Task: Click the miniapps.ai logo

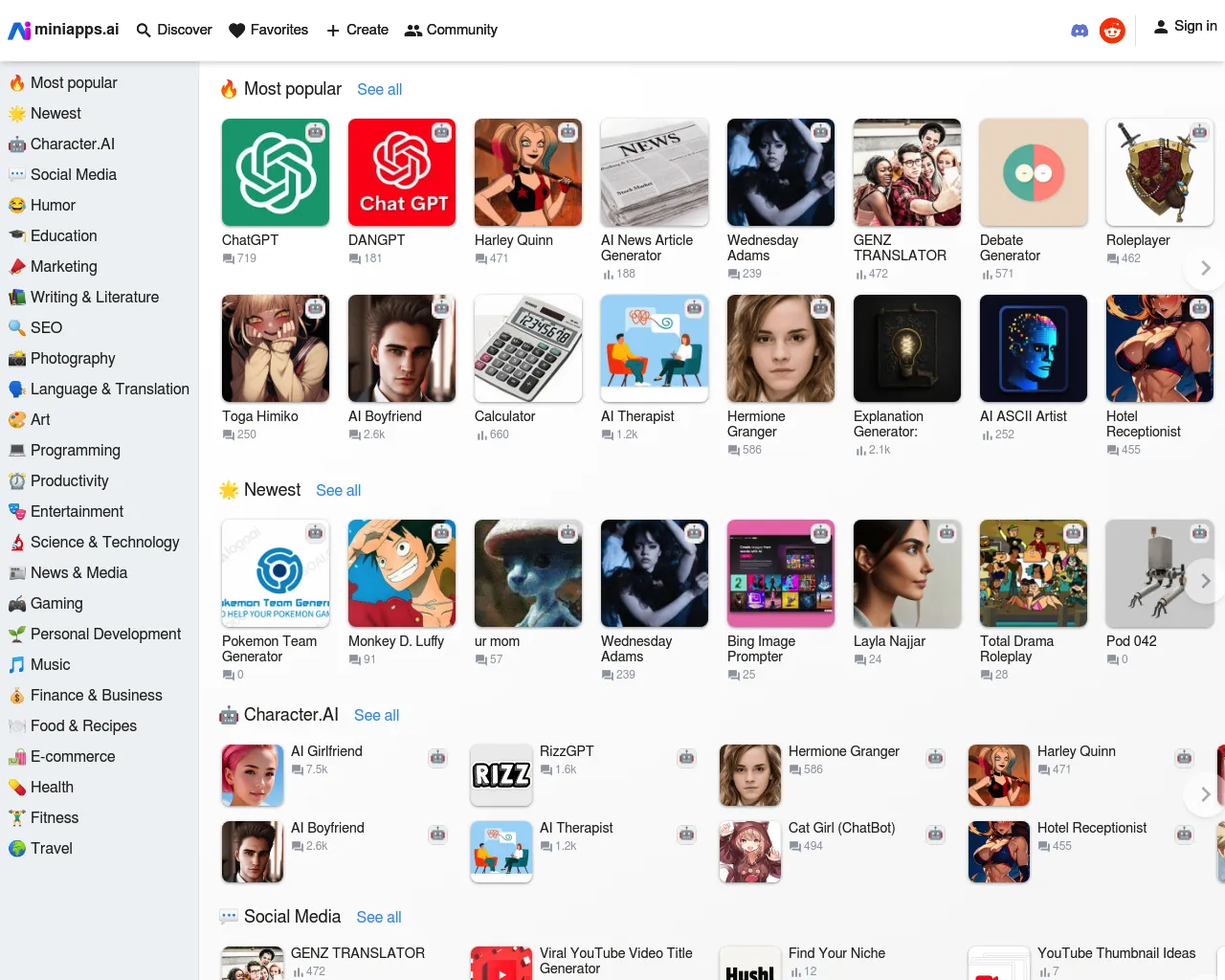Action: (63, 30)
